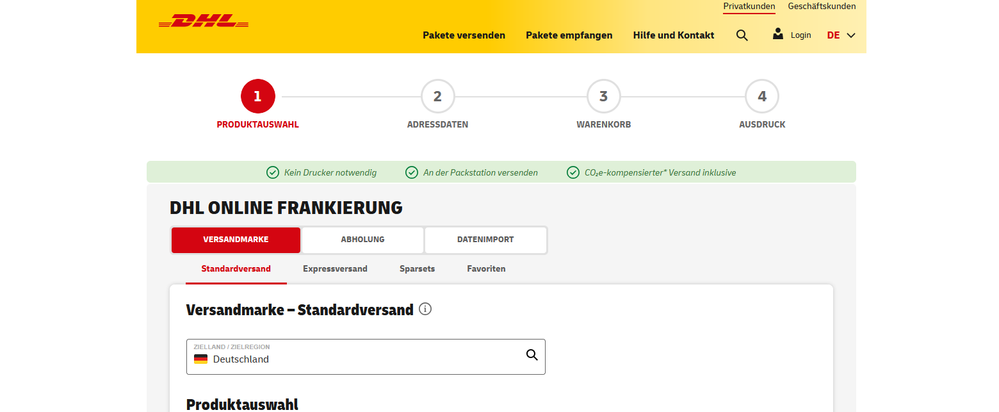This screenshot has height=412, width=999.
Task: Open the Favoriten sub-tab
Action: (486, 269)
